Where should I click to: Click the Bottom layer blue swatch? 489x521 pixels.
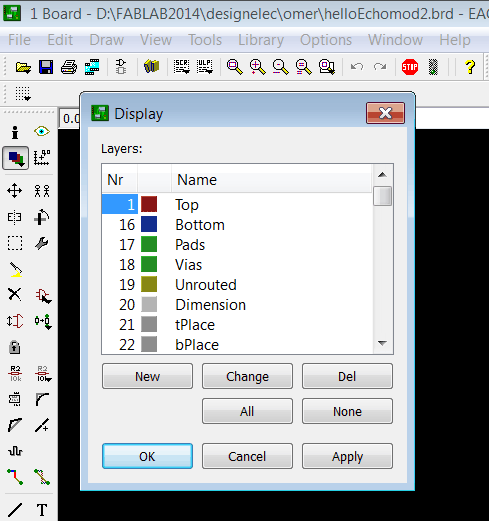149,224
